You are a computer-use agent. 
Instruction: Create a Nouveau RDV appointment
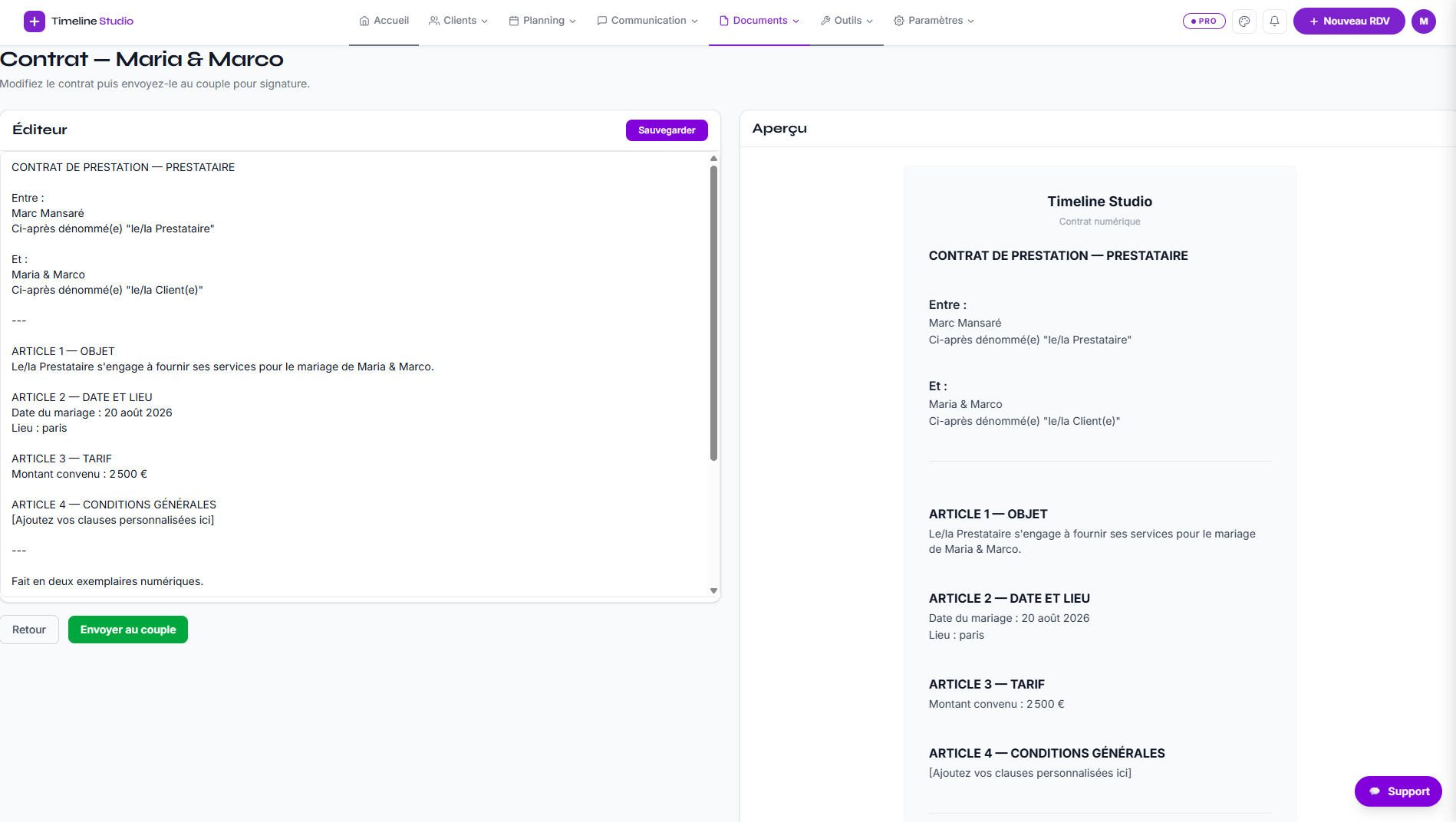(x=1349, y=21)
